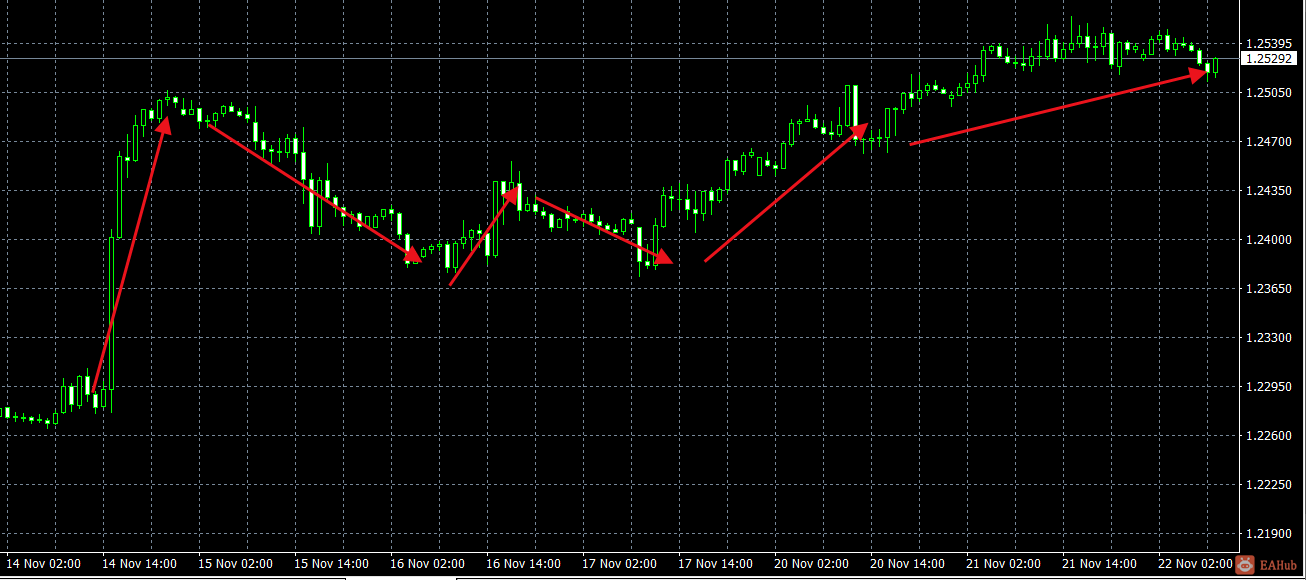This screenshot has height=580, width=1306.
Task: Click the 1.24350 price axis label
Action: coord(1268,191)
